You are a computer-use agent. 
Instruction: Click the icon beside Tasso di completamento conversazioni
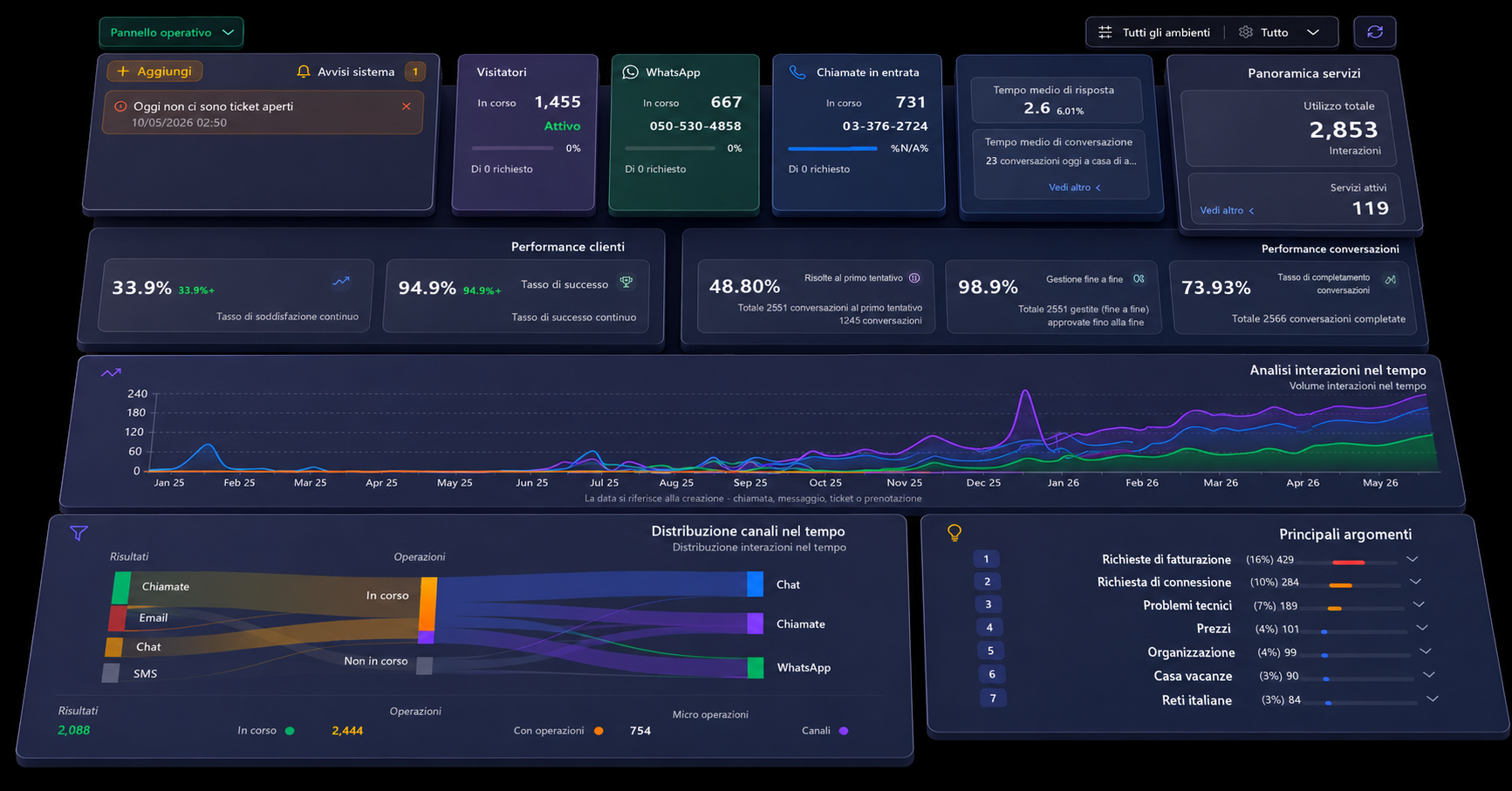[1391, 280]
